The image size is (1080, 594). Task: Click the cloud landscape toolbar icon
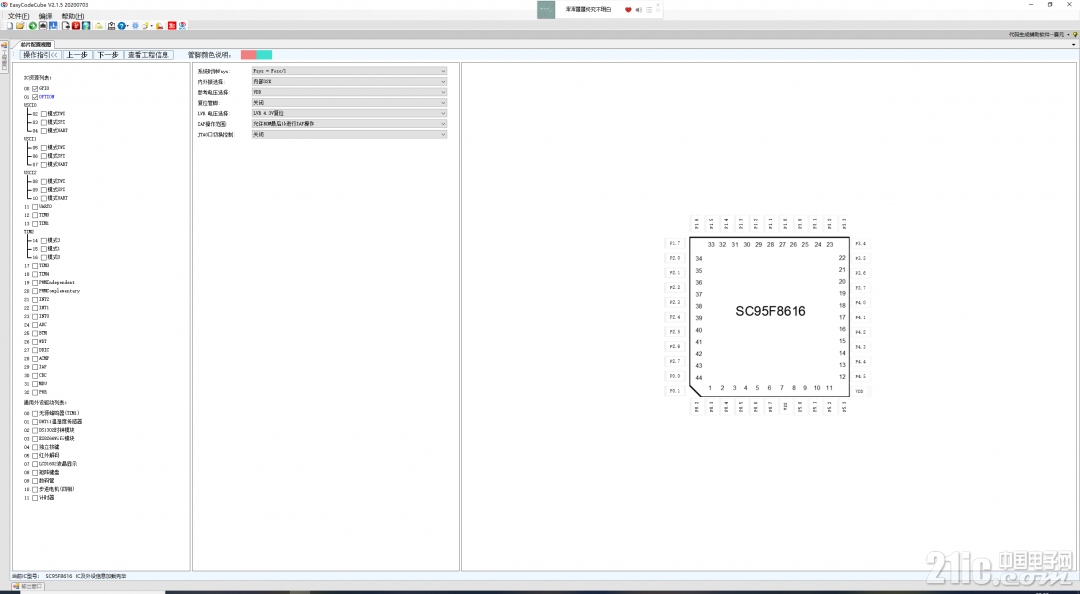point(99,25)
